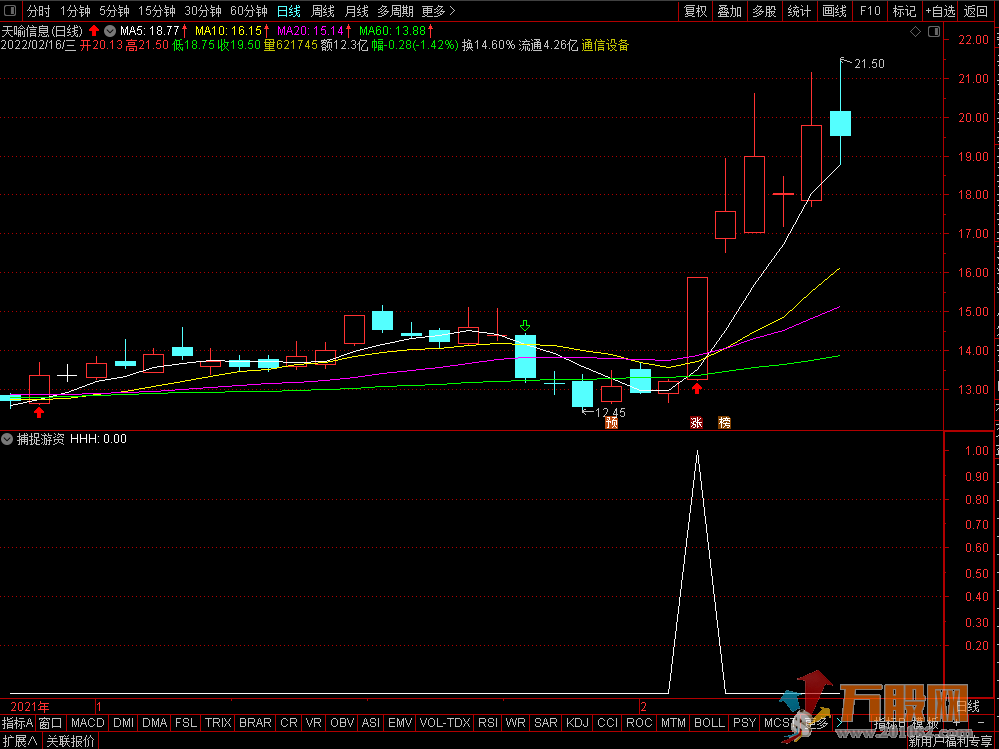Viewport: 999px width, 749px height.
Task: Toggle the right side panel icon
Action: point(935,32)
